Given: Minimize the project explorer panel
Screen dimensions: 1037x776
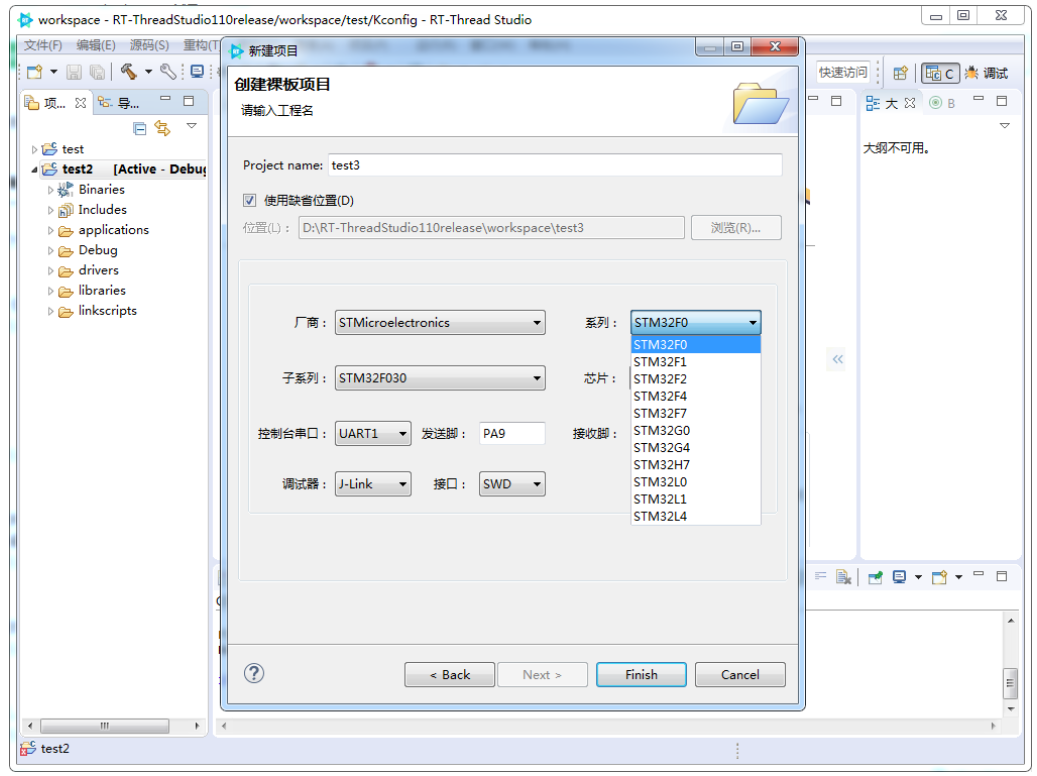Looking at the screenshot, I should (165, 99).
